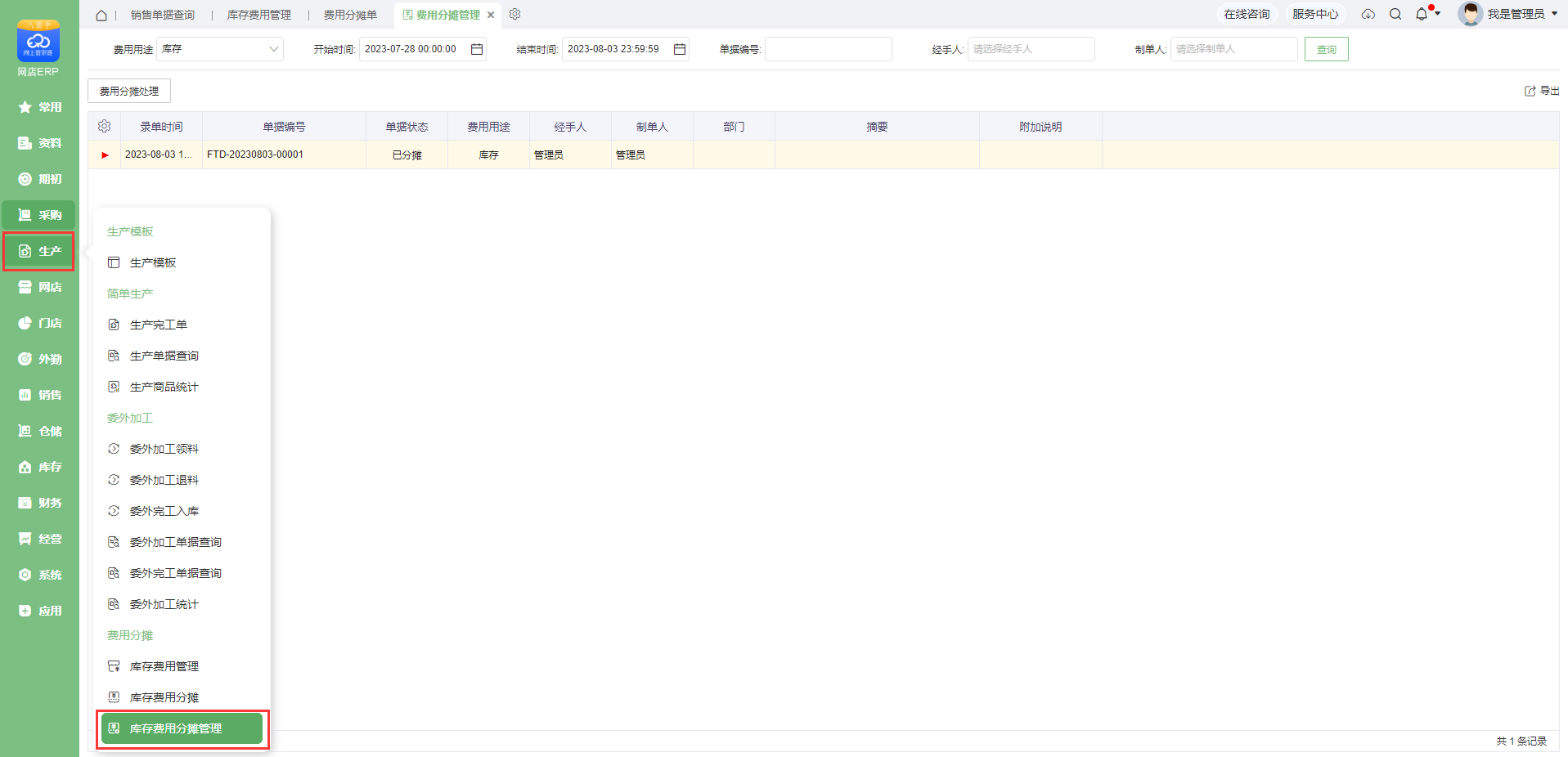Open the 采购 sidebar section
This screenshot has width=1568, height=757.
click(39, 215)
